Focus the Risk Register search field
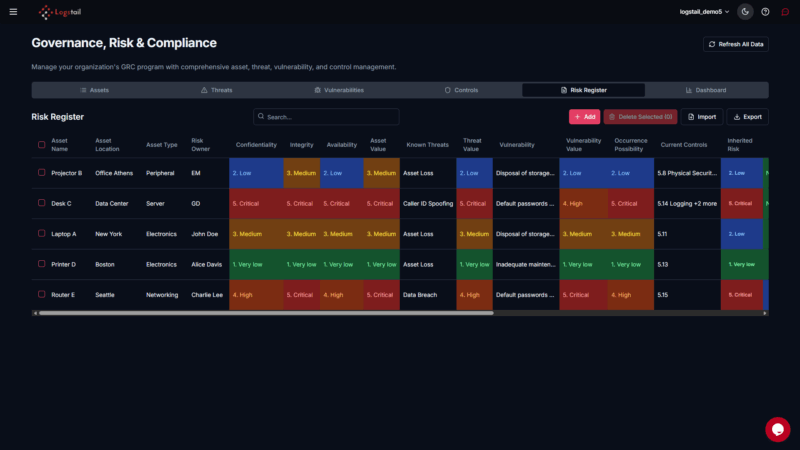This screenshot has width=800, height=450. (x=326, y=117)
